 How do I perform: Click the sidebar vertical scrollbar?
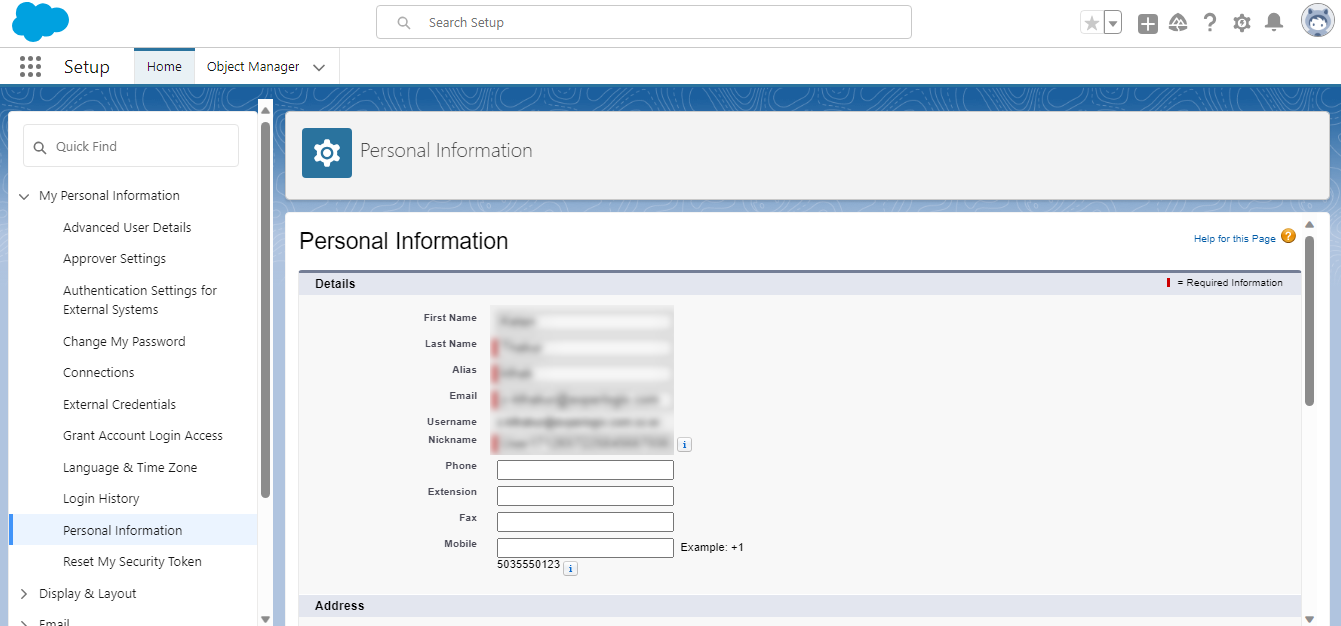(265, 309)
